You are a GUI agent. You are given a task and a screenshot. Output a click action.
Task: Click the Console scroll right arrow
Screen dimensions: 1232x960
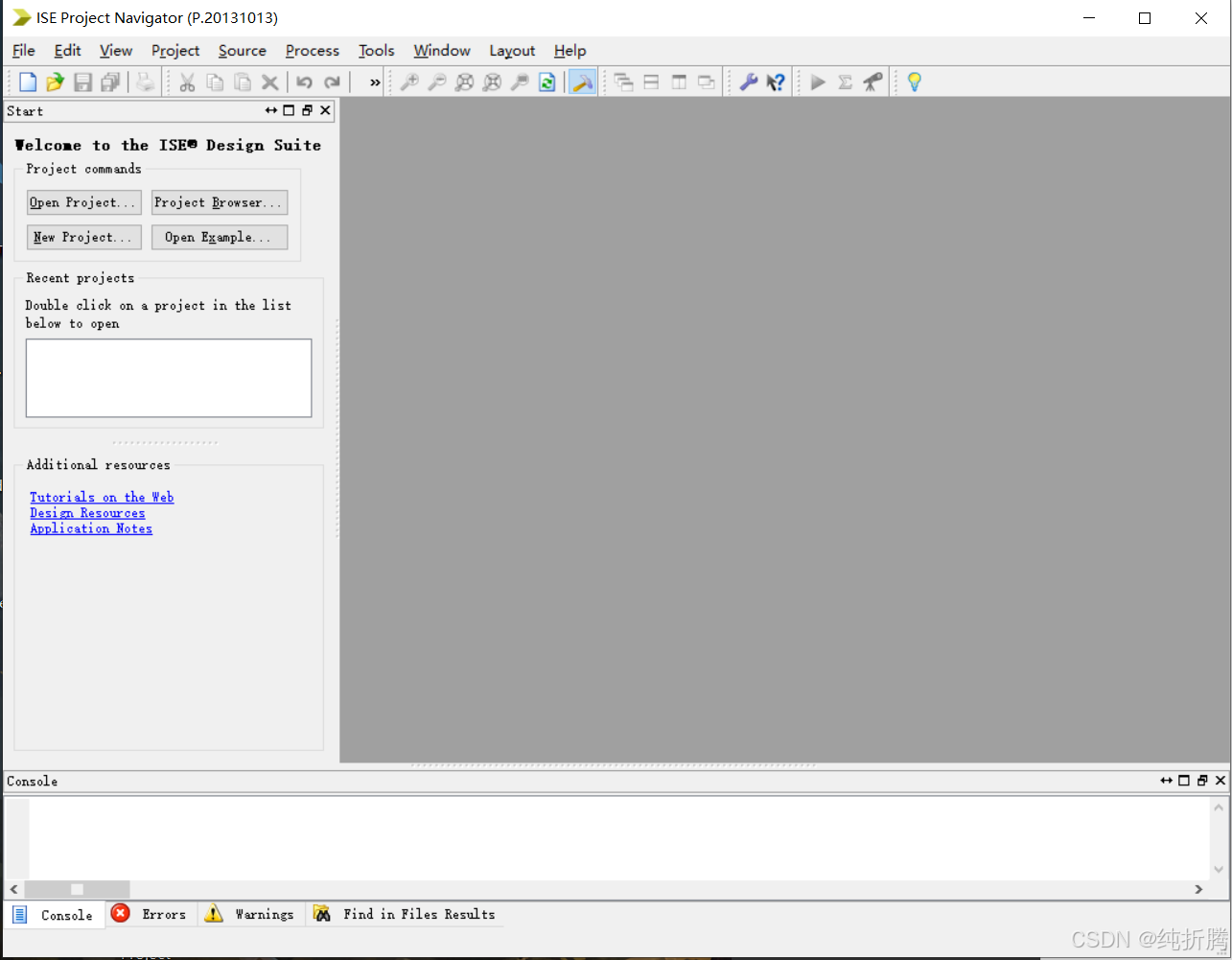pos(1198,889)
